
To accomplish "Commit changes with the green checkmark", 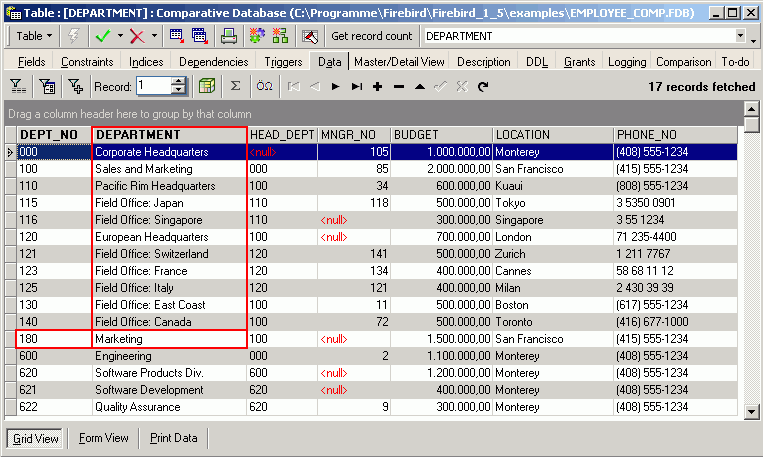I will 103,36.
